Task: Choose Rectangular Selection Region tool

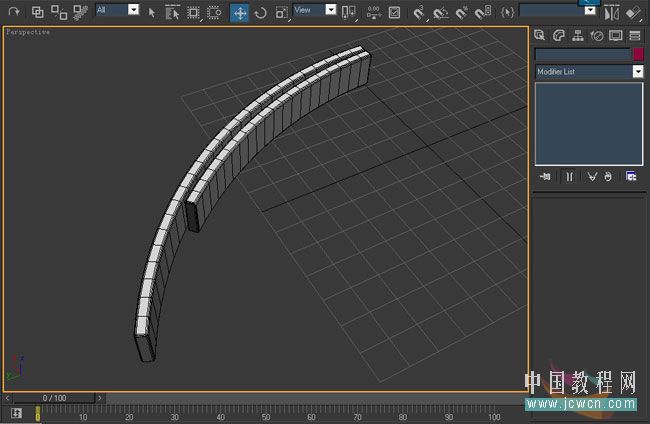Action: pyautogui.click(x=193, y=13)
